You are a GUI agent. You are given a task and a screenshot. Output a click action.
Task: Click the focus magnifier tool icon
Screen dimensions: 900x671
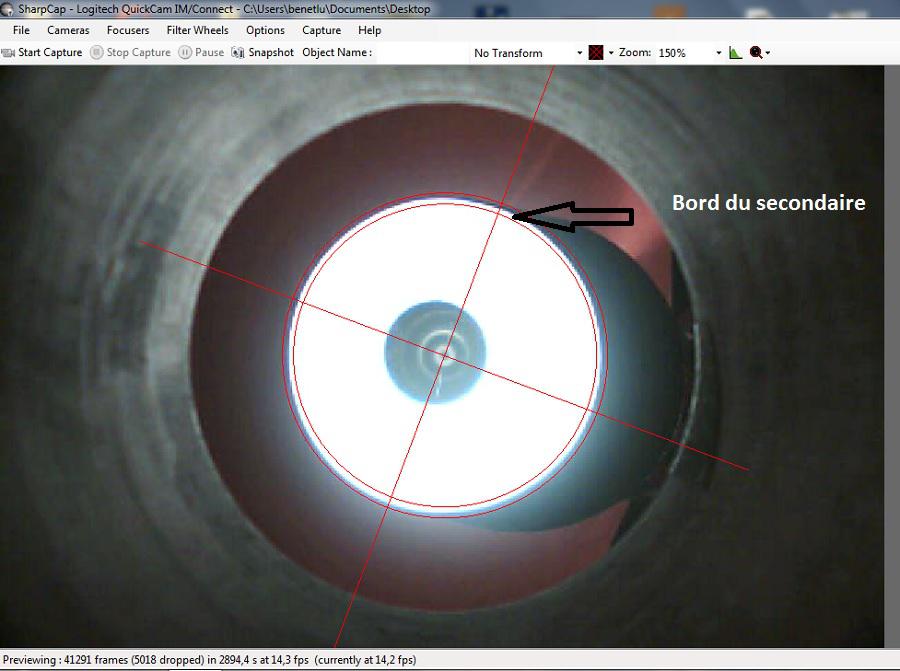(x=756, y=53)
